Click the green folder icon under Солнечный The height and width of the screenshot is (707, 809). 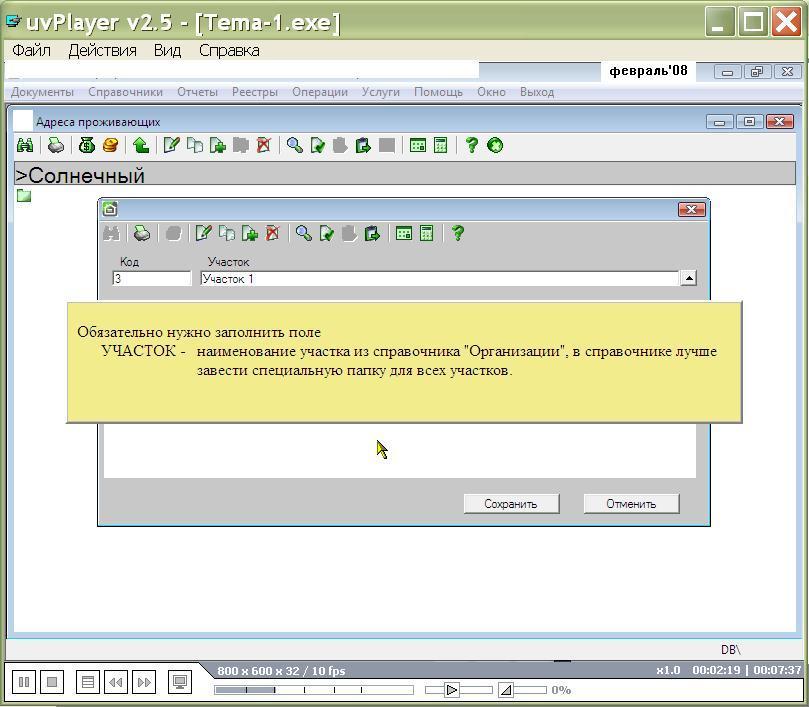(24, 196)
